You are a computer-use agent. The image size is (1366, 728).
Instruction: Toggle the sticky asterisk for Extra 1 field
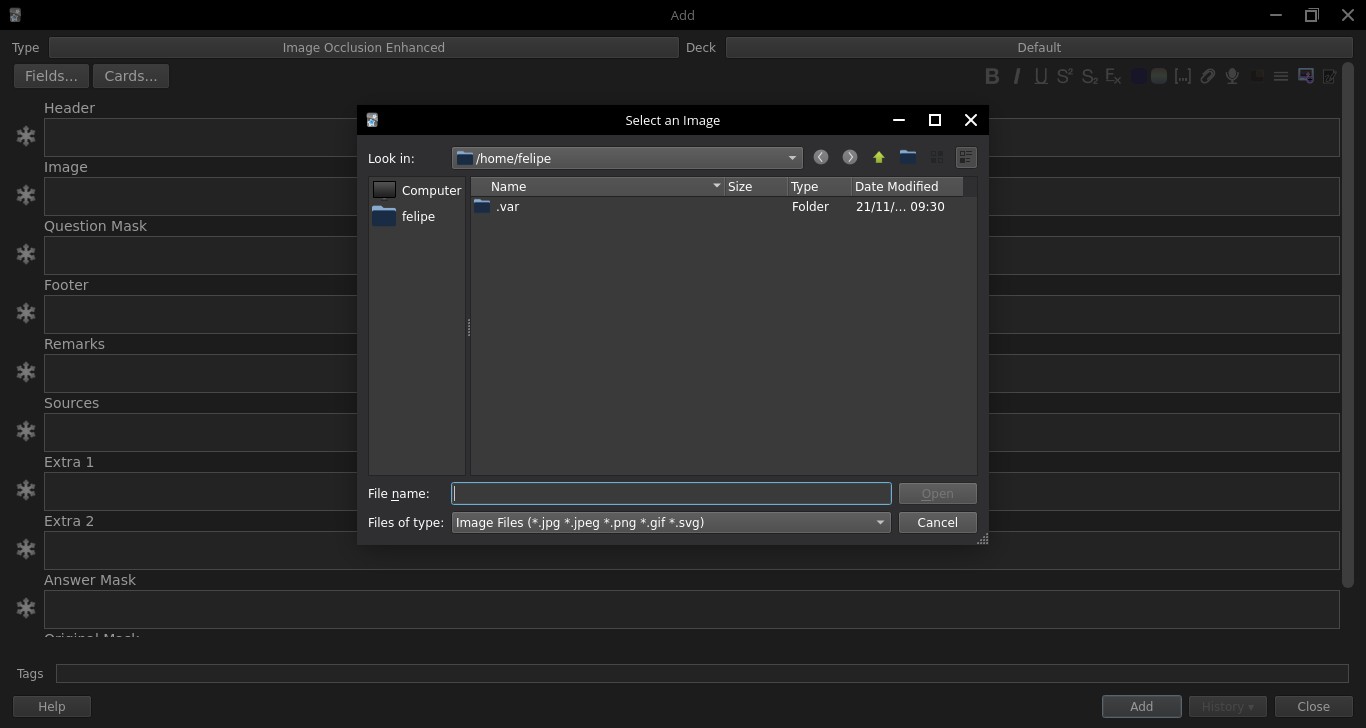click(x=26, y=490)
